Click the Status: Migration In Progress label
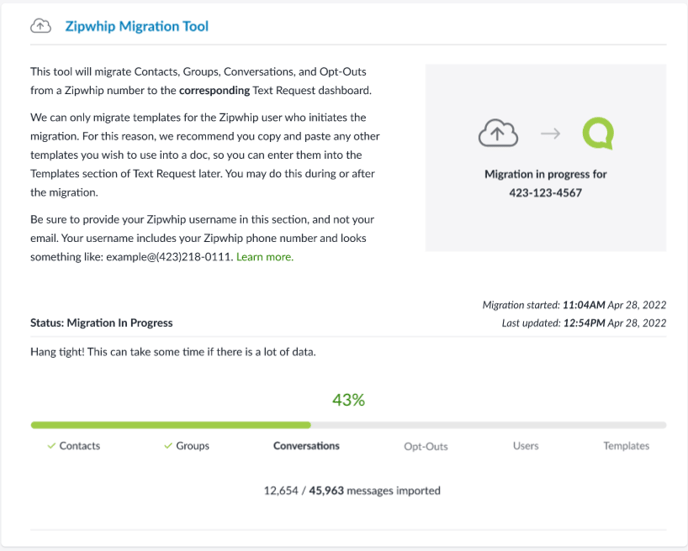Image resolution: width=688 pixels, height=551 pixels. click(x=101, y=323)
